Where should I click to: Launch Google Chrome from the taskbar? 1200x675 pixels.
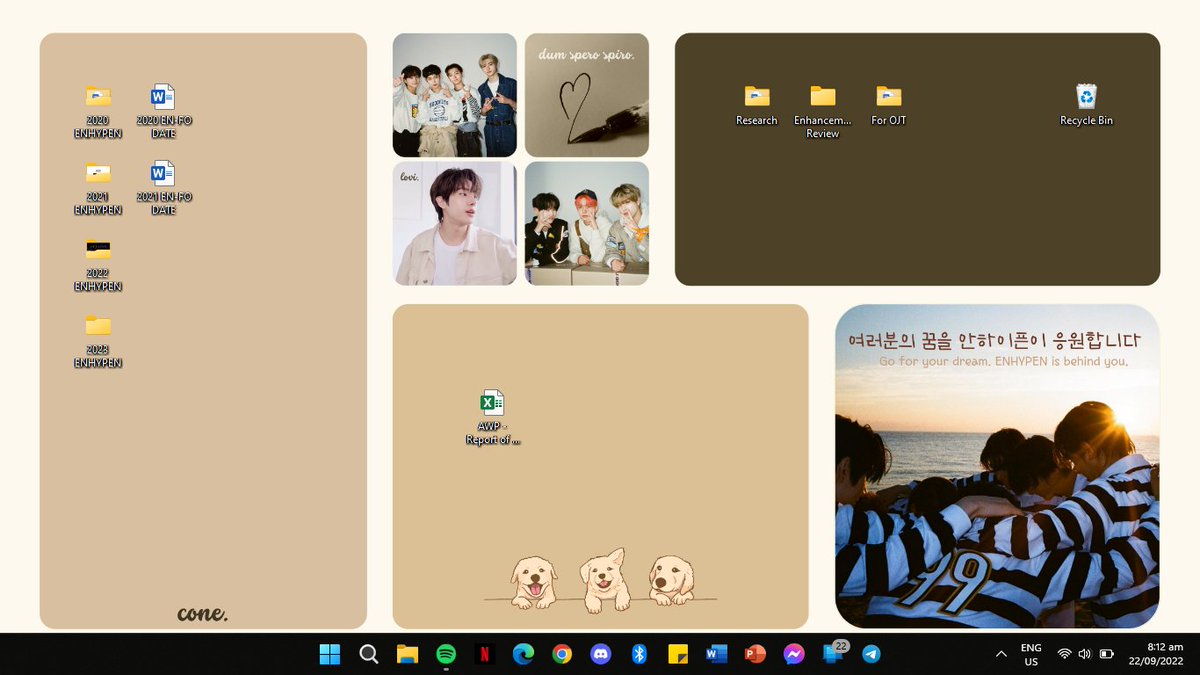[x=562, y=654]
